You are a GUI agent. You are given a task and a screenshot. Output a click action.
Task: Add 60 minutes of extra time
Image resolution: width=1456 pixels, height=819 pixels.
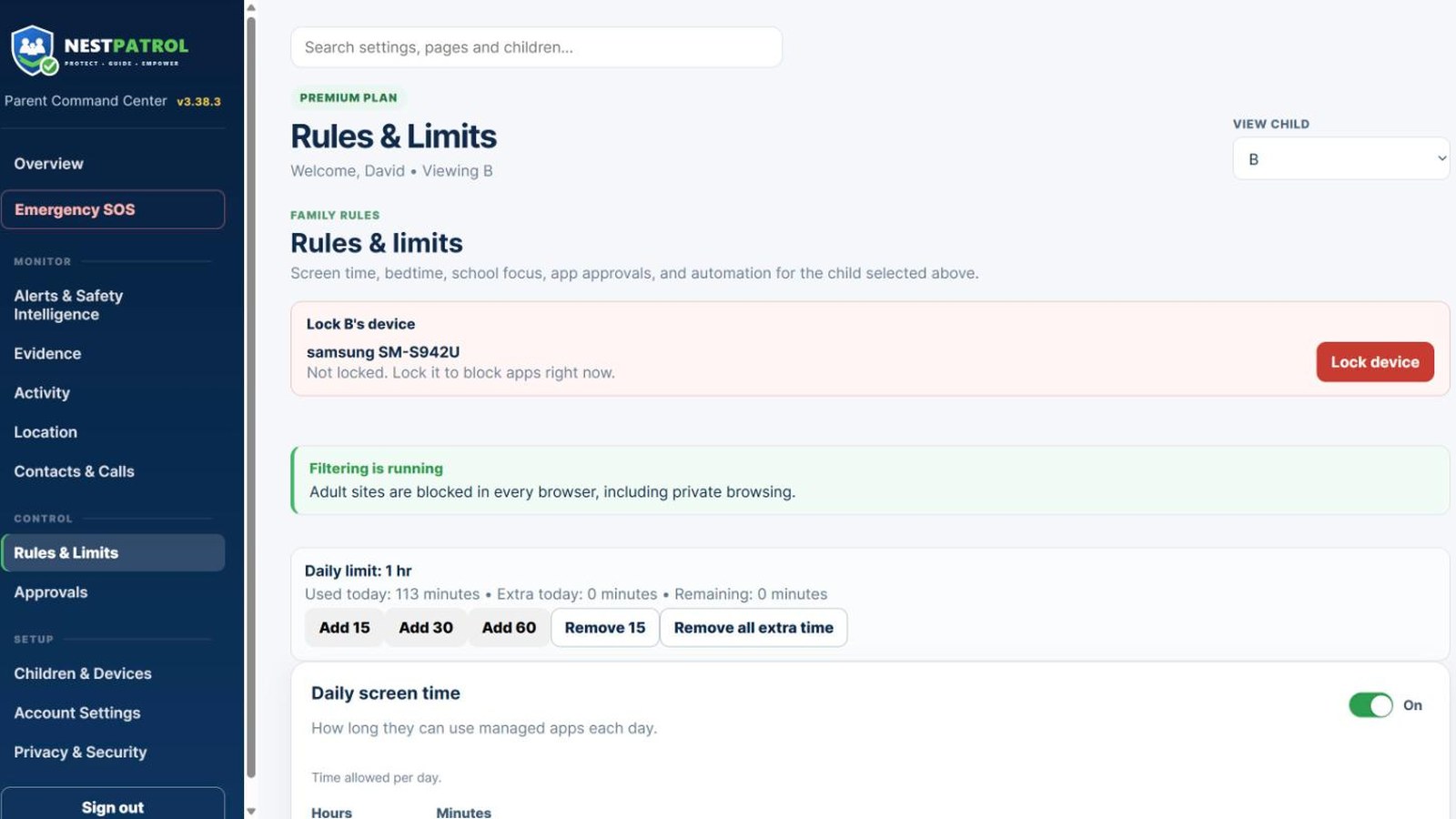[x=509, y=628]
